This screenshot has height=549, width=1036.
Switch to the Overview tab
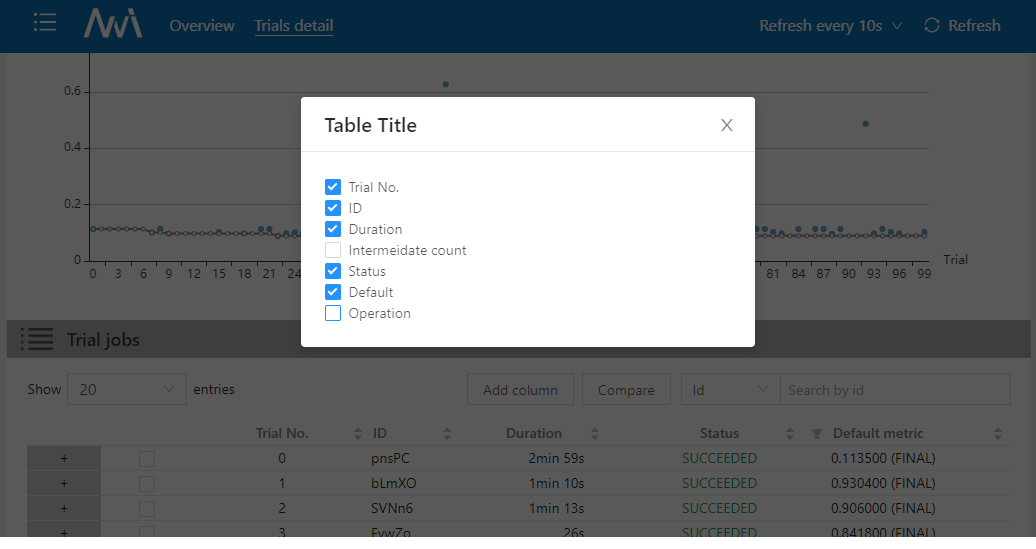click(202, 26)
